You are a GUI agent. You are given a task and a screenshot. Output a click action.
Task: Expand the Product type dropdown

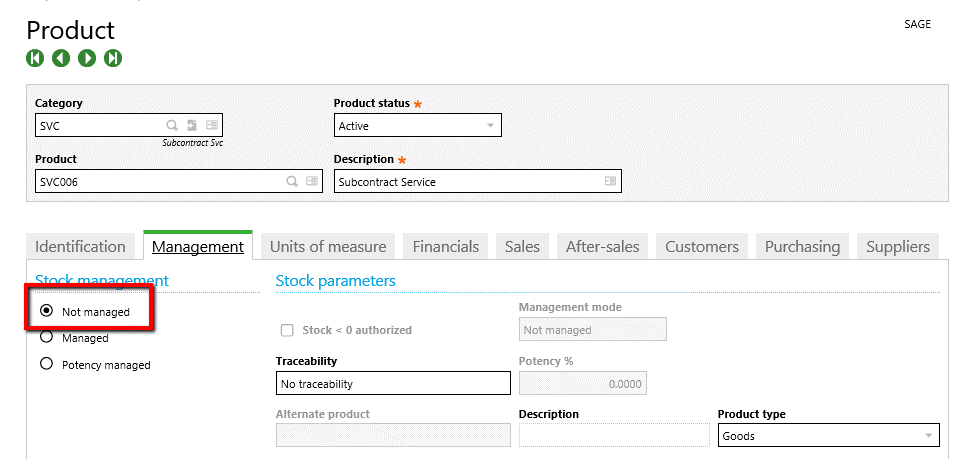click(x=928, y=436)
